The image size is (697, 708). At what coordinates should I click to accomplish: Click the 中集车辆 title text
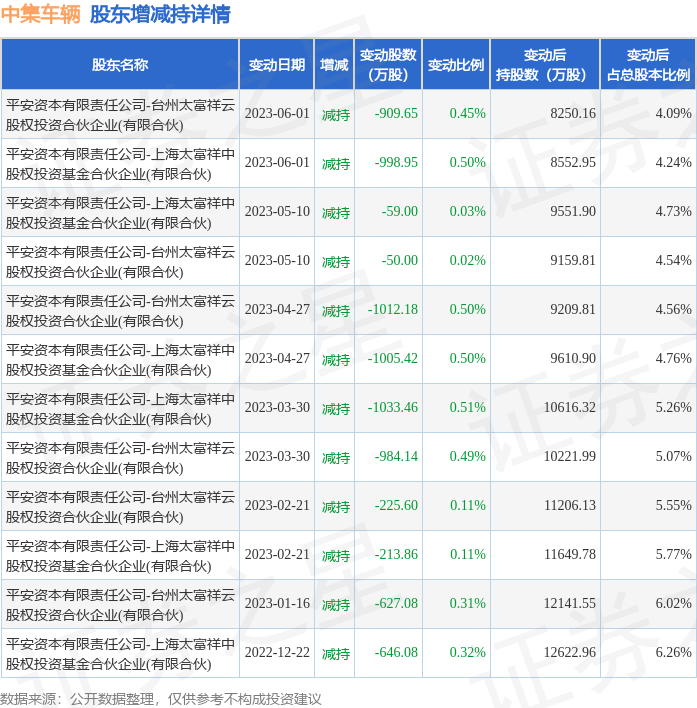pos(41,14)
